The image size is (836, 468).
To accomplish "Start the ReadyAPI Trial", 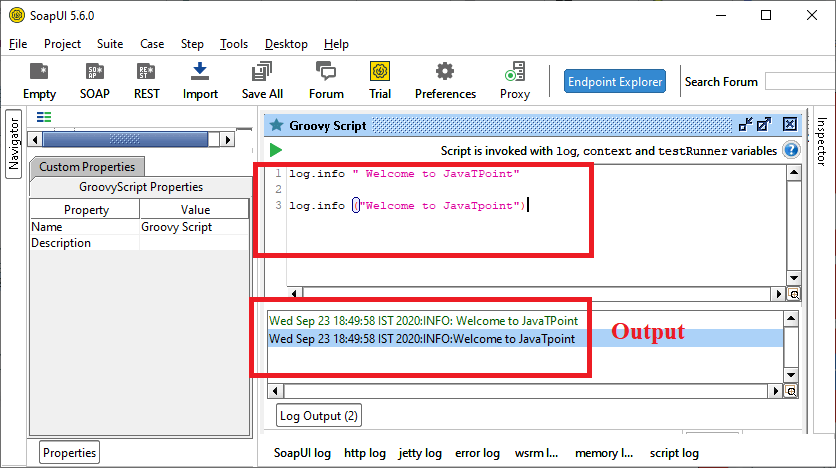I will click(380, 81).
